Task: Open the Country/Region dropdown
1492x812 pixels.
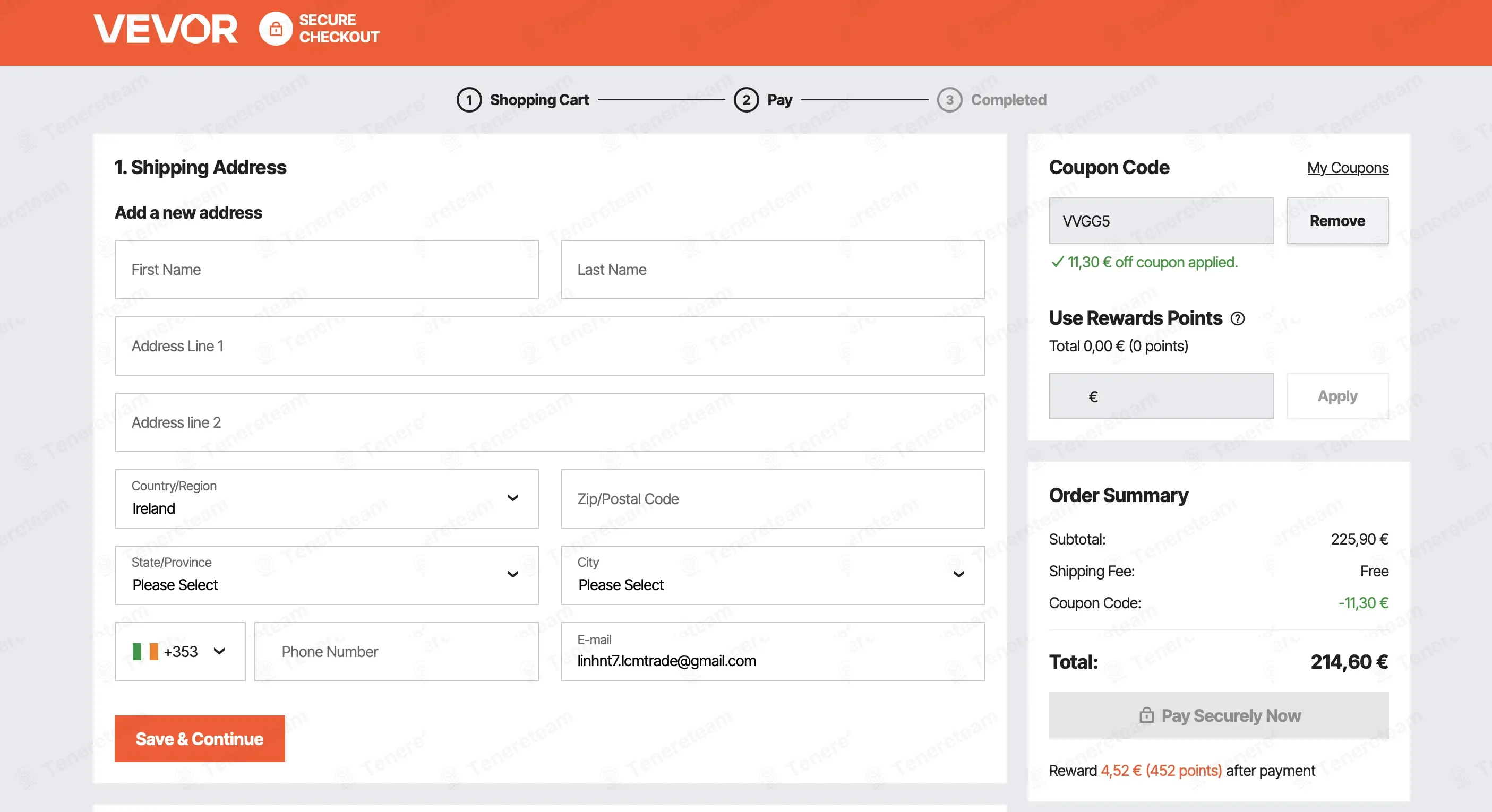Action: (x=327, y=499)
